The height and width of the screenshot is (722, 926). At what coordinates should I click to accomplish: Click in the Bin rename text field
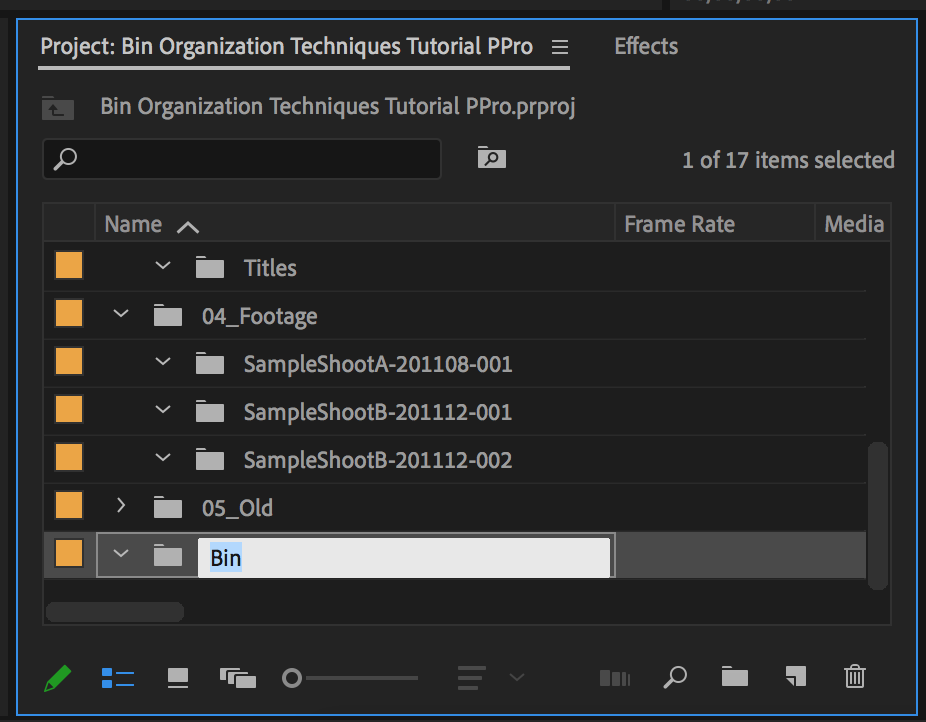tap(404, 557)
